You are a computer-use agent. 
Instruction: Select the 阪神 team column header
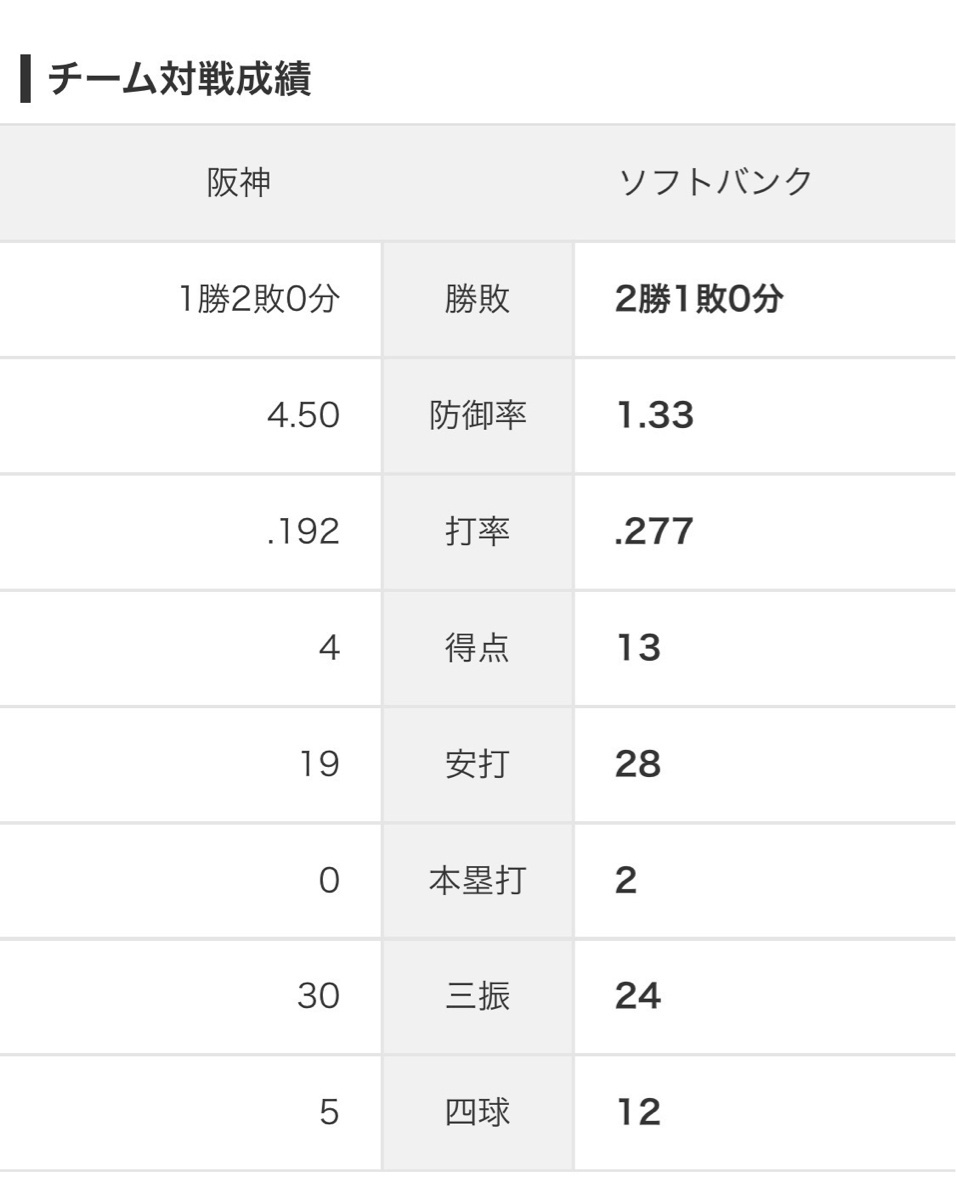(239, 182)
